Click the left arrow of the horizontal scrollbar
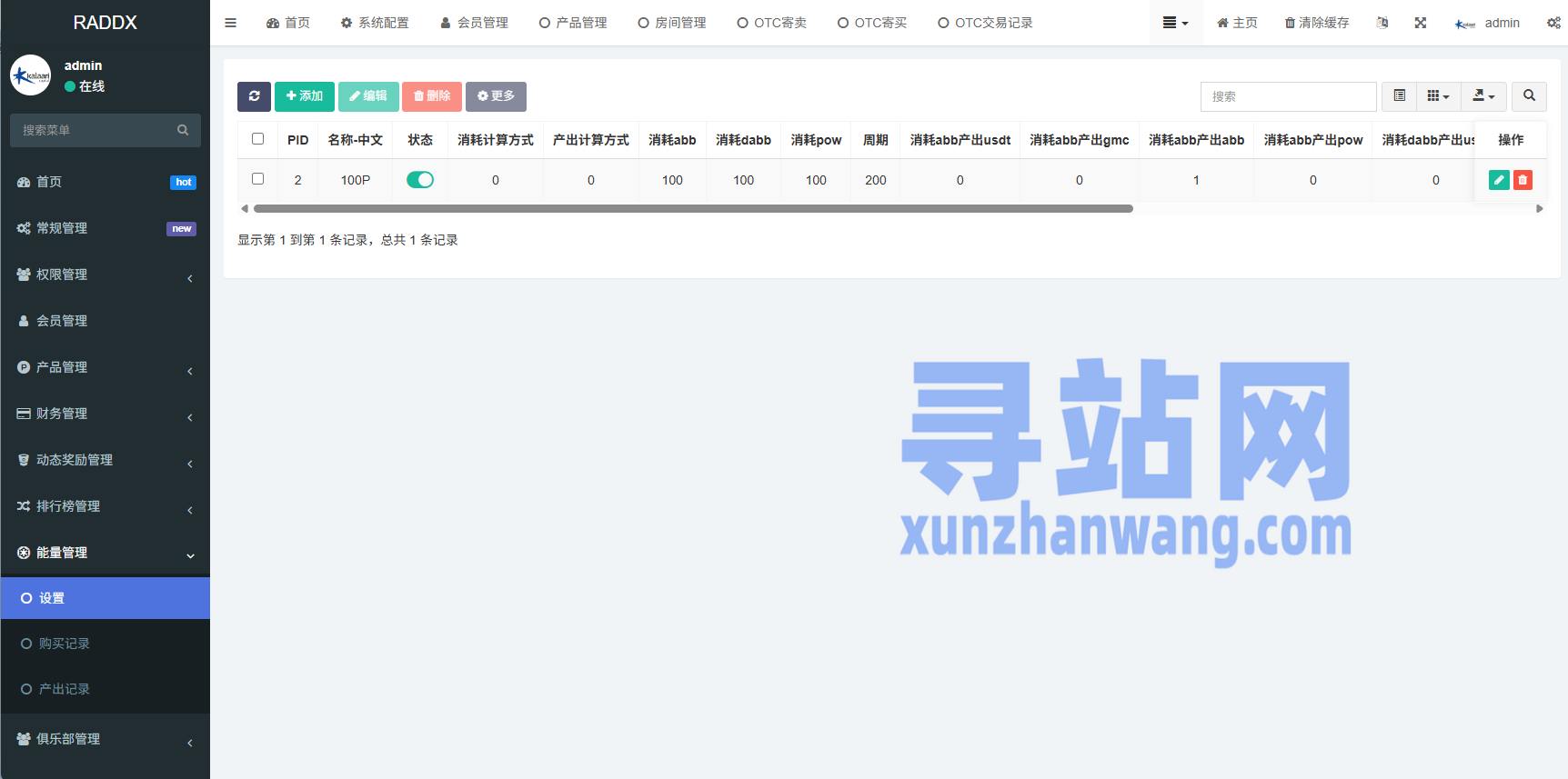The height and width of the screenshot is (779, 1568). tap(244, 209)
